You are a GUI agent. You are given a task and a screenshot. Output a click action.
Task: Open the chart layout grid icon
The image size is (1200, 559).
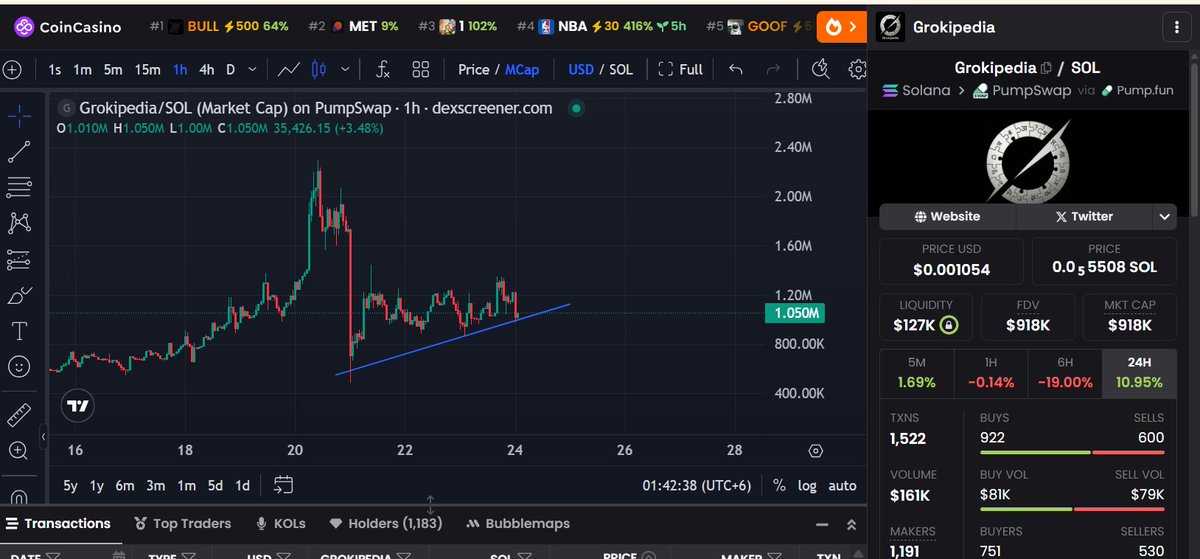(421, 70)
